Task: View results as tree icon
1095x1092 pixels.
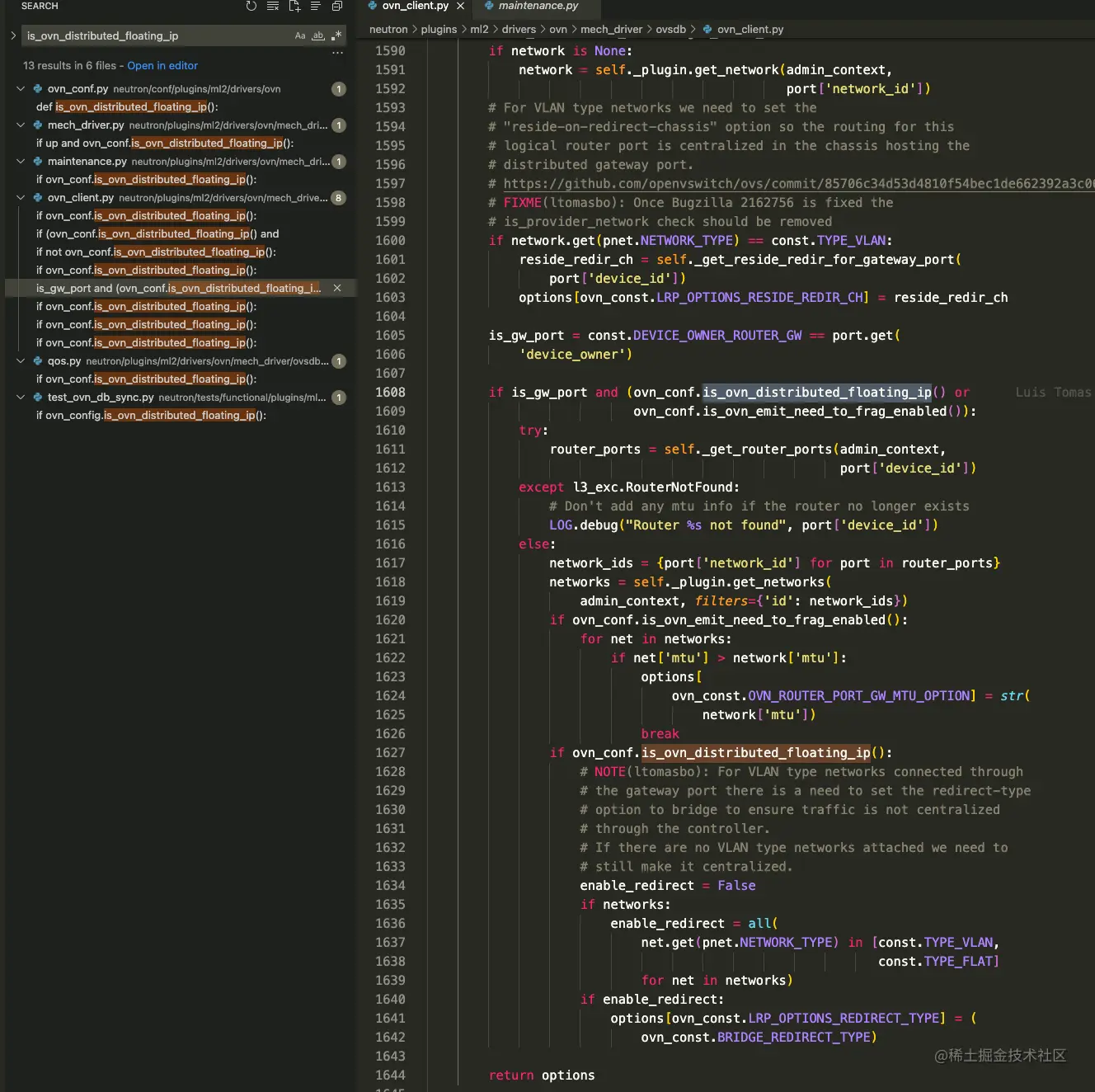Action: 316,6
